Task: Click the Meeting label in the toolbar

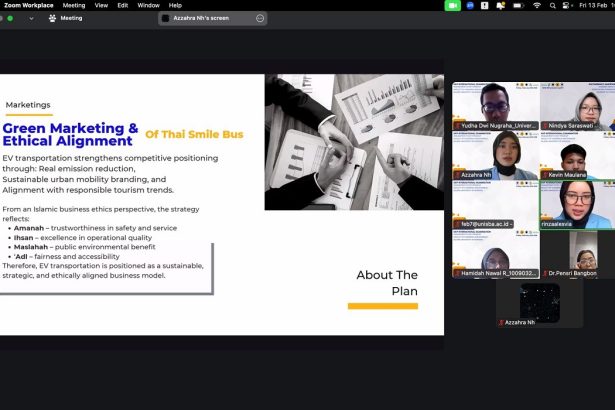Action: (71, 18)
